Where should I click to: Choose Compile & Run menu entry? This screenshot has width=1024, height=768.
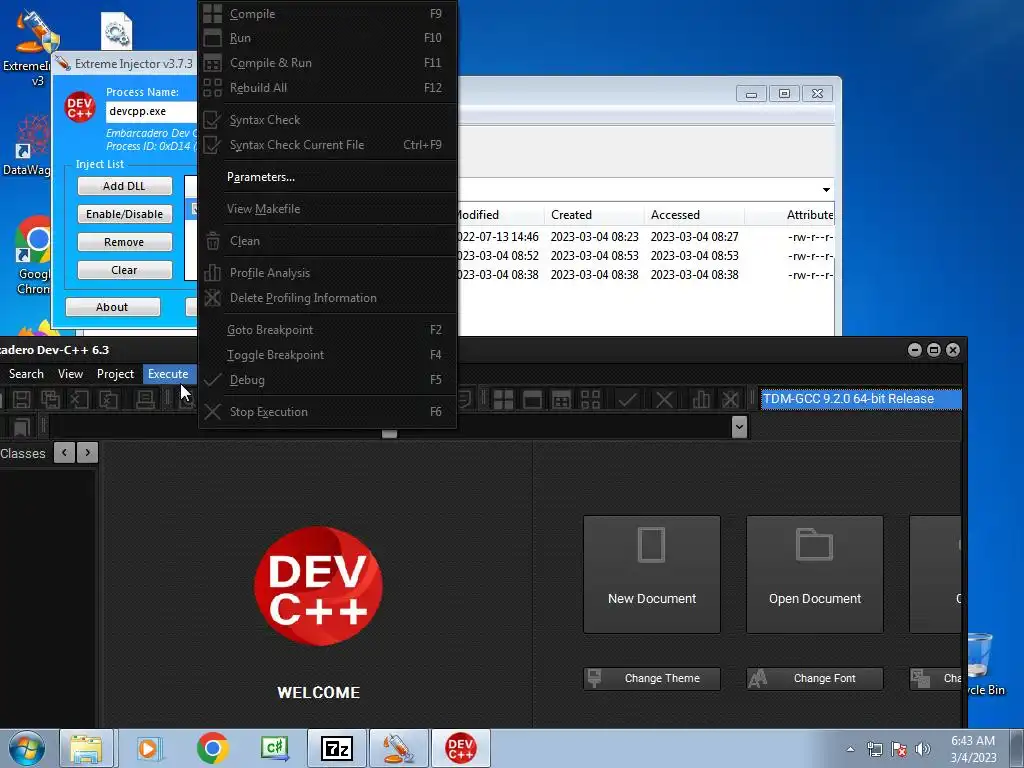(x=327, y=63)
